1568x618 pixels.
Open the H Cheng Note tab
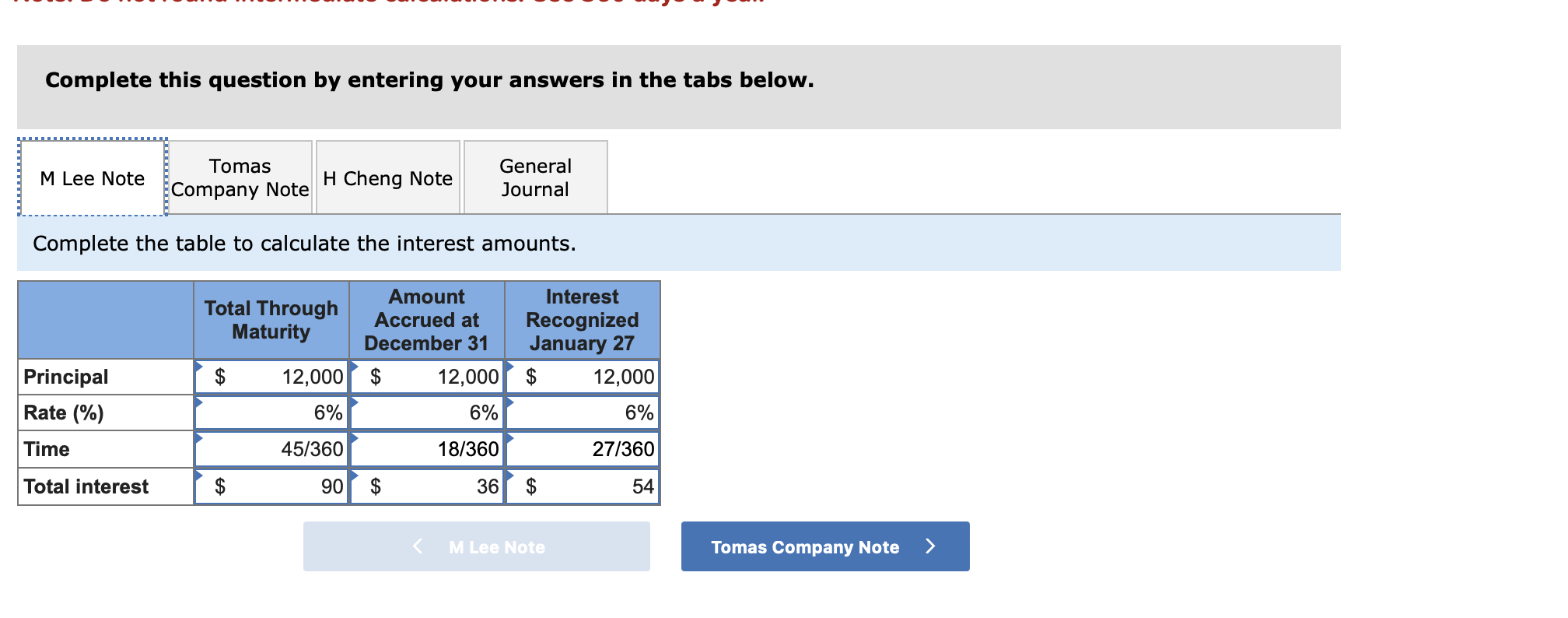tap(387, 179)
